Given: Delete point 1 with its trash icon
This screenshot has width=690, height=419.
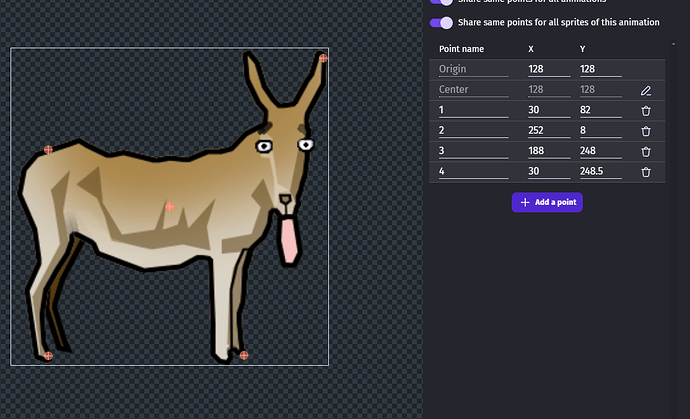Looking at the screenshot, I should pos(646,111).
